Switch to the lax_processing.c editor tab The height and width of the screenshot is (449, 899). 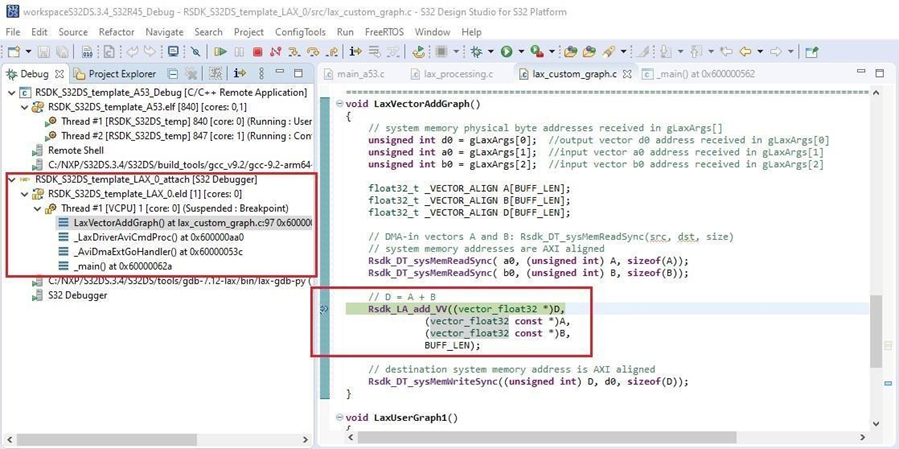click(x=452, y=74)
